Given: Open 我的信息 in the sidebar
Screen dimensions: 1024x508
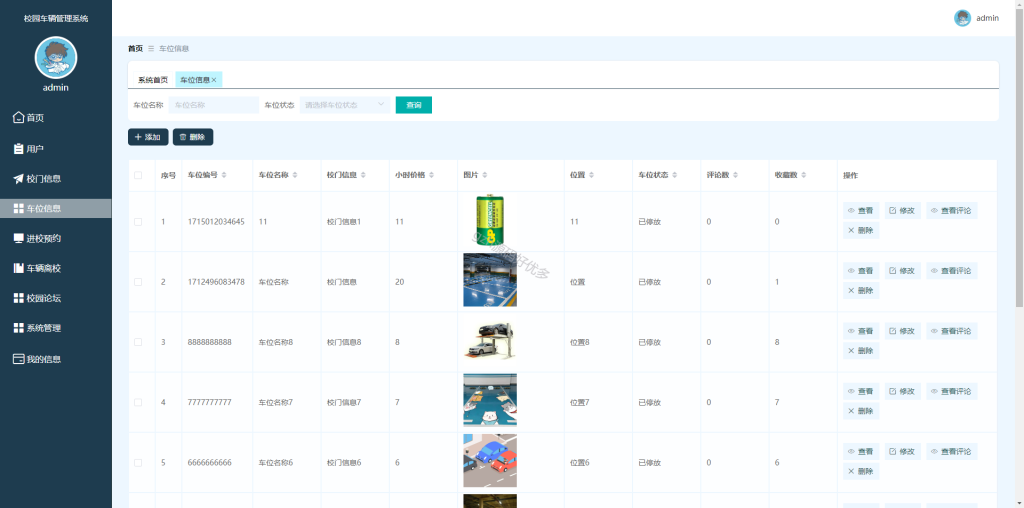Looking at the screenshot, I should click(x=56, y=359).
